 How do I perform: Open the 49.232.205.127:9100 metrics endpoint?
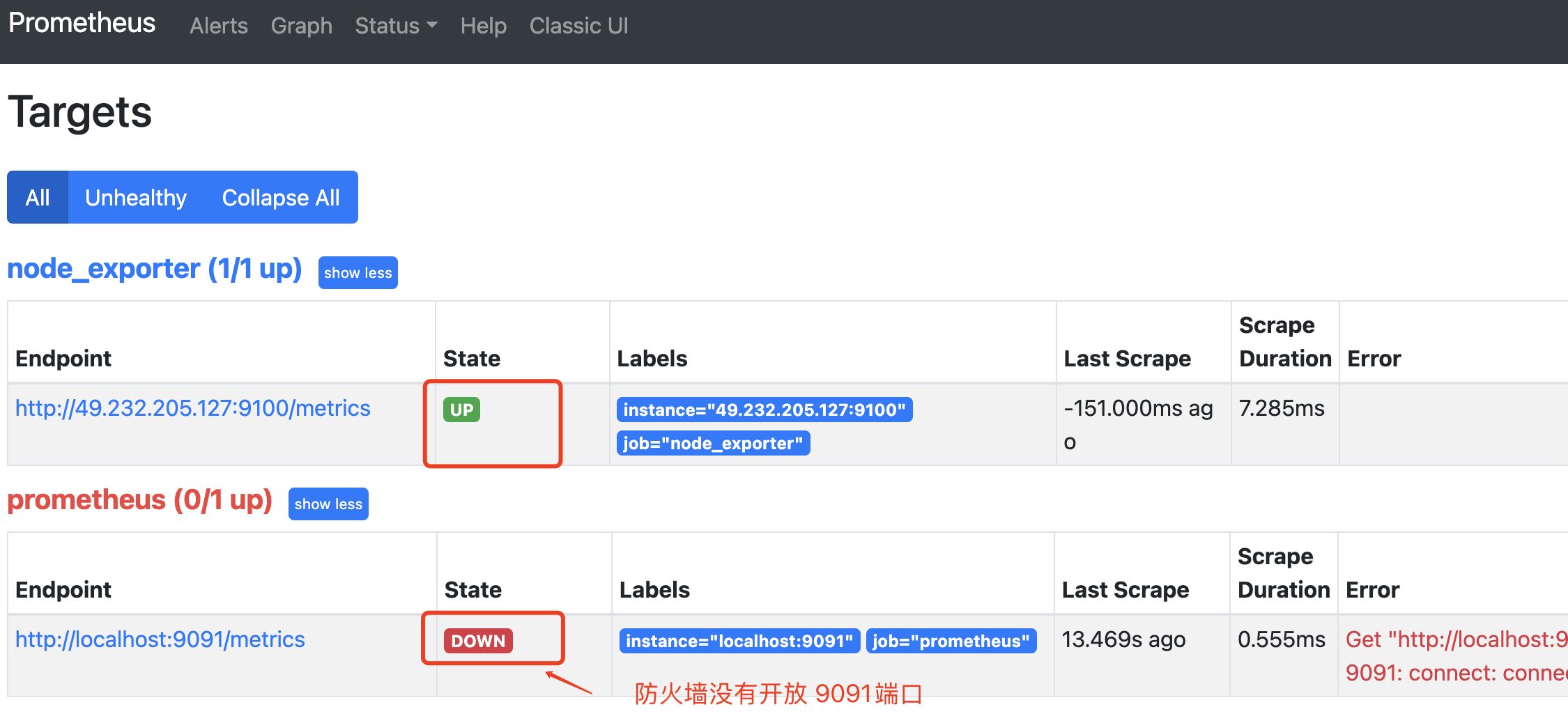tap(193, 408)
